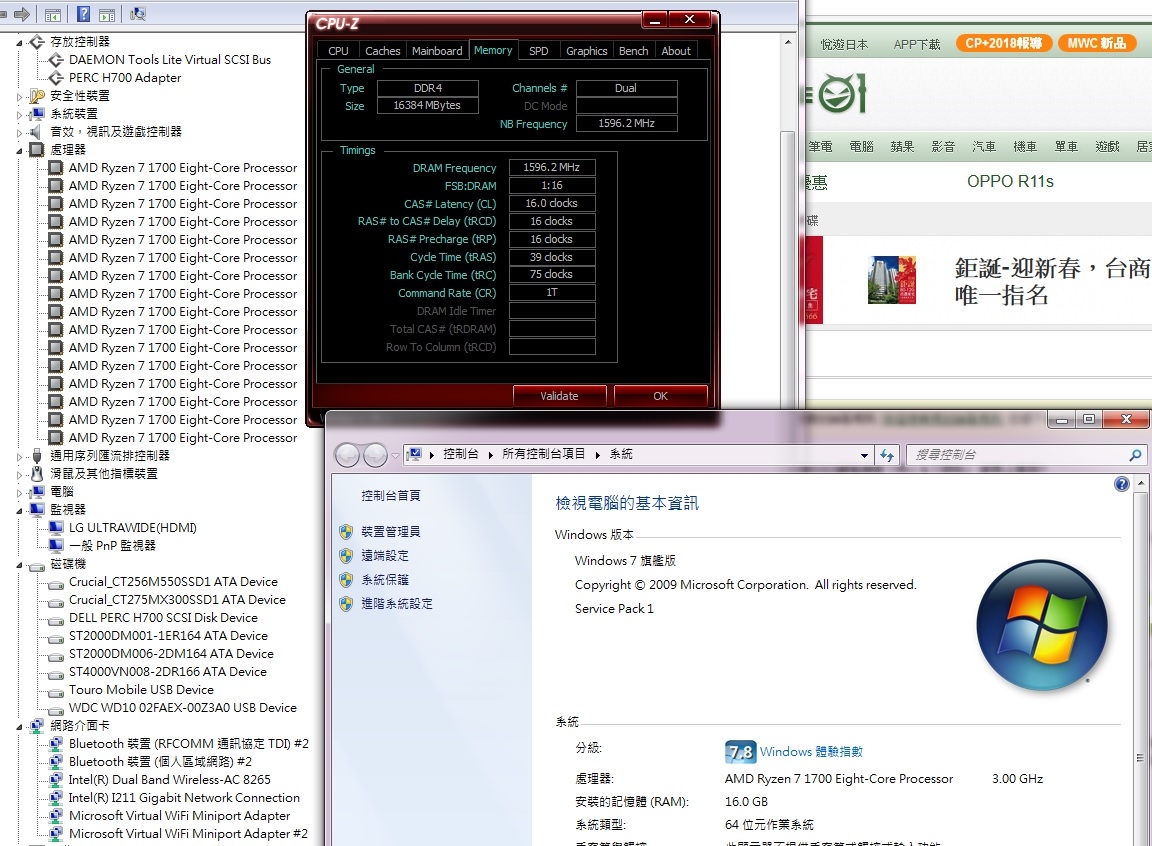This screenshot has width=1152, height=846.
Task: Collapse the 磁碟機 tree node
Action: pyautogui.click(x=20, y=565)
